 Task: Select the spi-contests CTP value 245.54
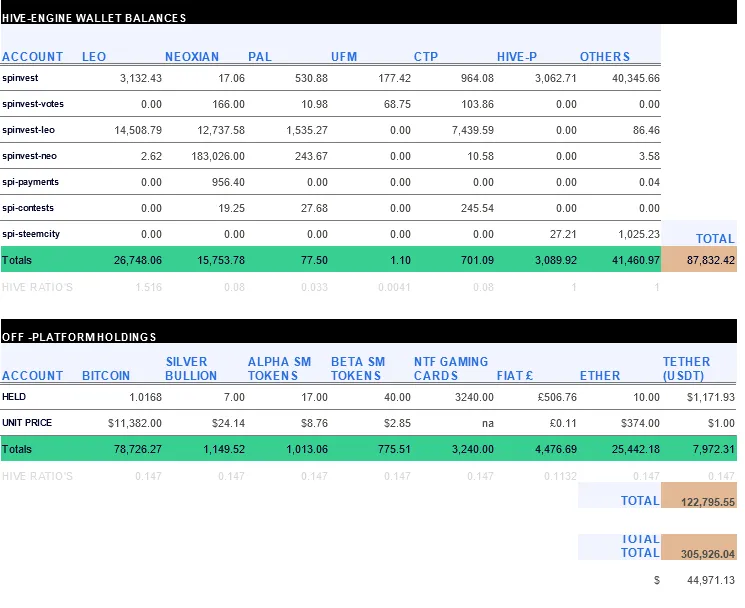[477, 209]
